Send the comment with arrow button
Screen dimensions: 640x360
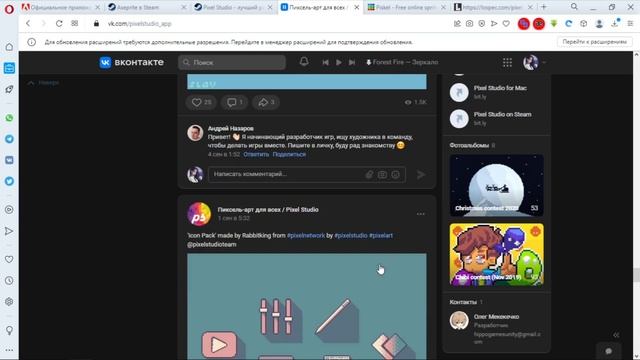click(421, 174)
